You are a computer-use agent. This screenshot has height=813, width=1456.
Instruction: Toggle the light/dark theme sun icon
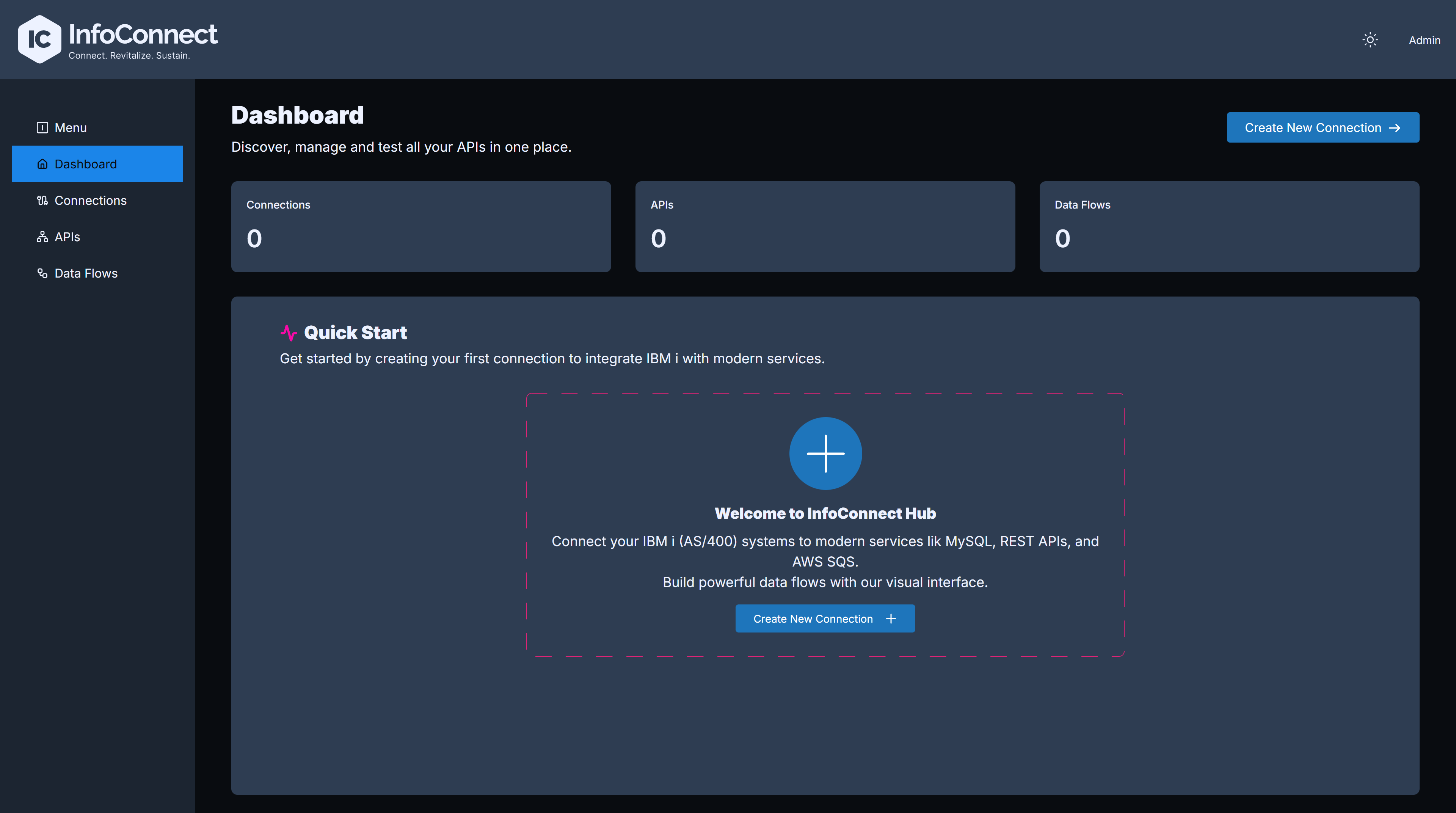tap(1370, 39)
